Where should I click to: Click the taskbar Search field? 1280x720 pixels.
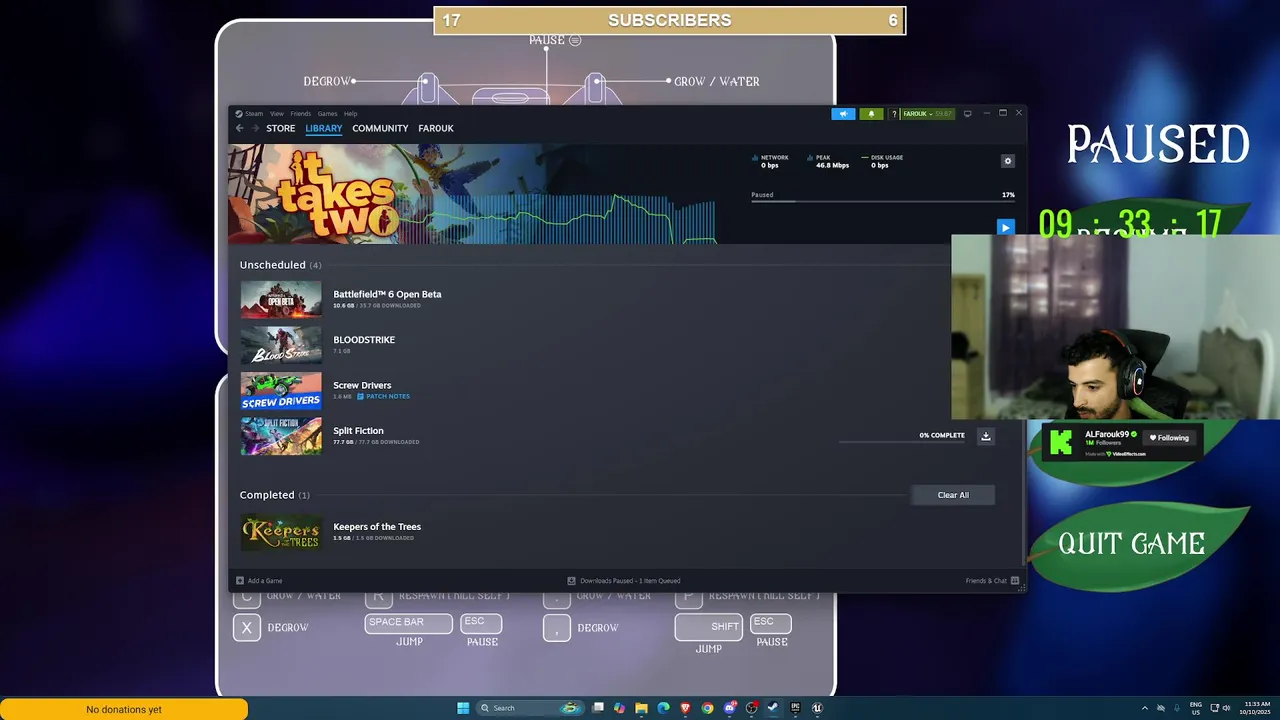[x=530, y=708]
